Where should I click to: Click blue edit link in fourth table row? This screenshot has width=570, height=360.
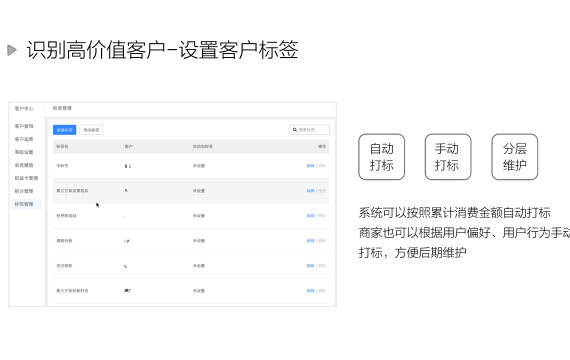[310, 241]
